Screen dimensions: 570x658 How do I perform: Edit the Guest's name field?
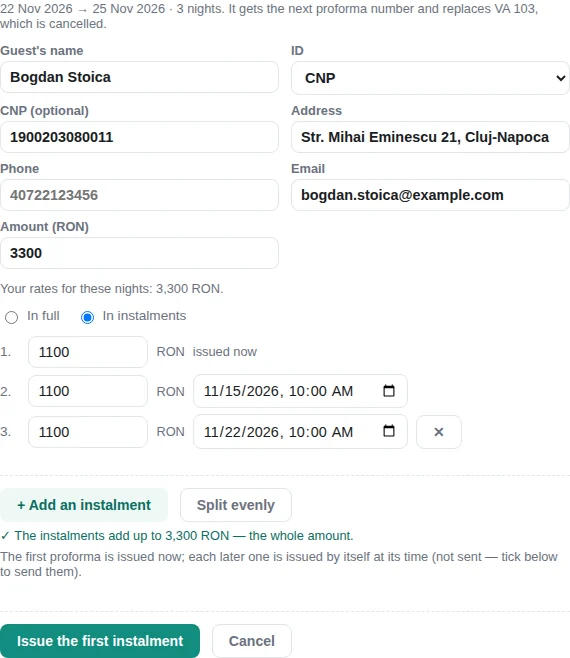tap(139, 77)
